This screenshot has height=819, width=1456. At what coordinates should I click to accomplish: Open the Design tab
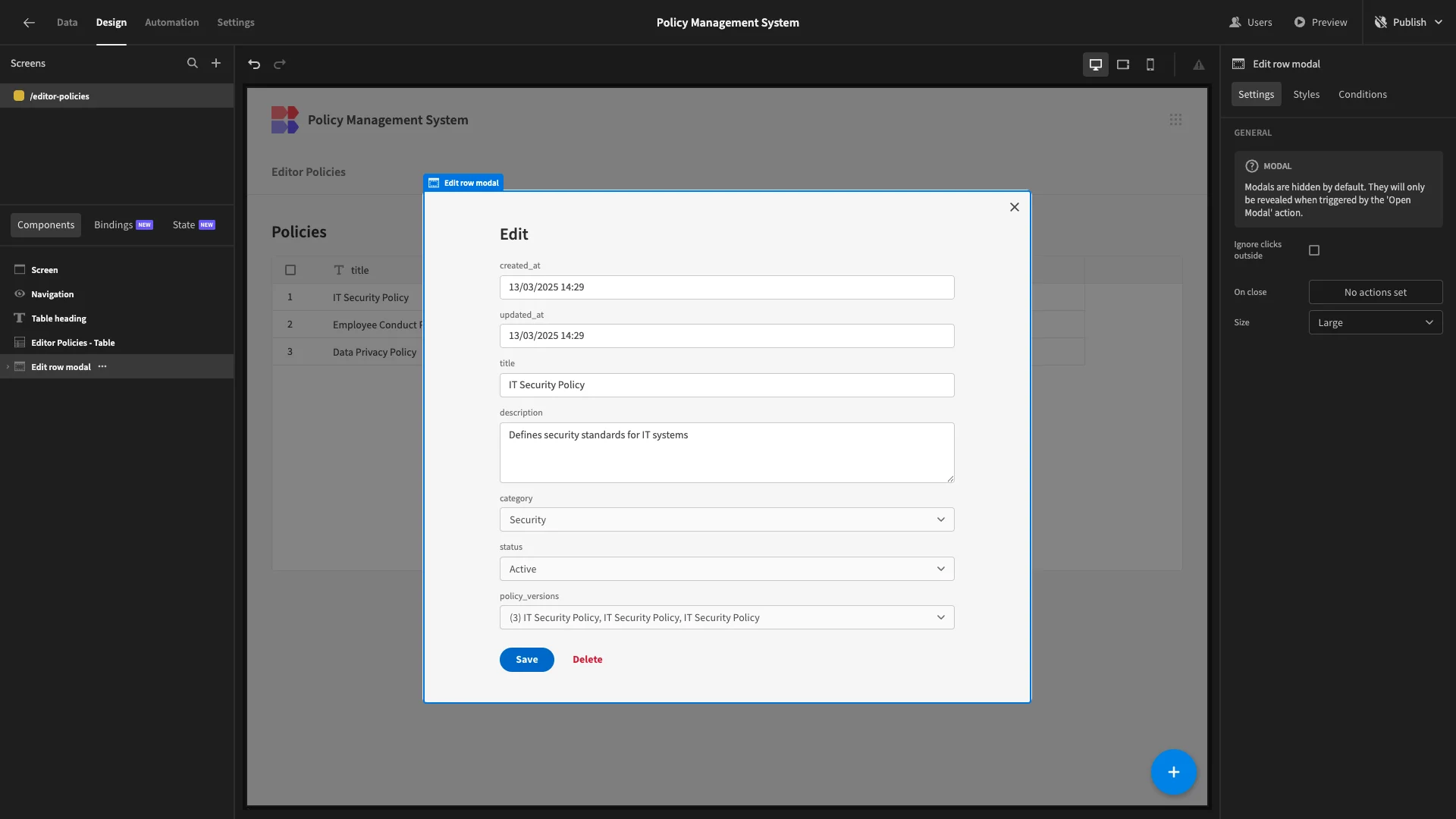click(x=111, y=23)
